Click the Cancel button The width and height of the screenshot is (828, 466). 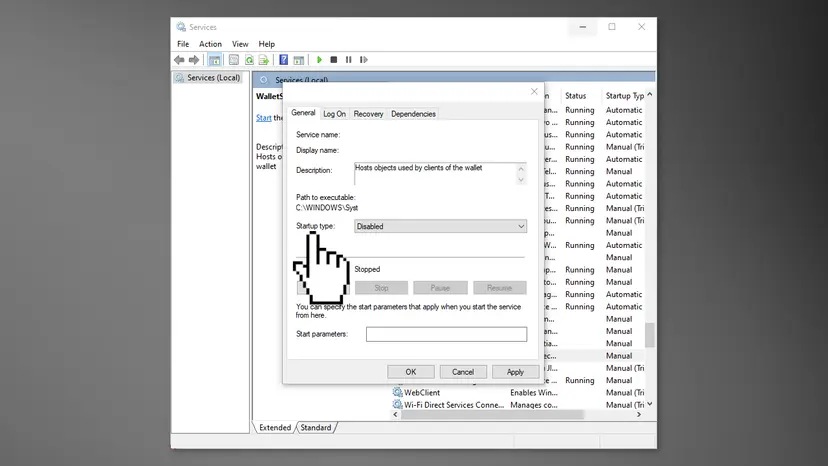(x=463, y=372)
